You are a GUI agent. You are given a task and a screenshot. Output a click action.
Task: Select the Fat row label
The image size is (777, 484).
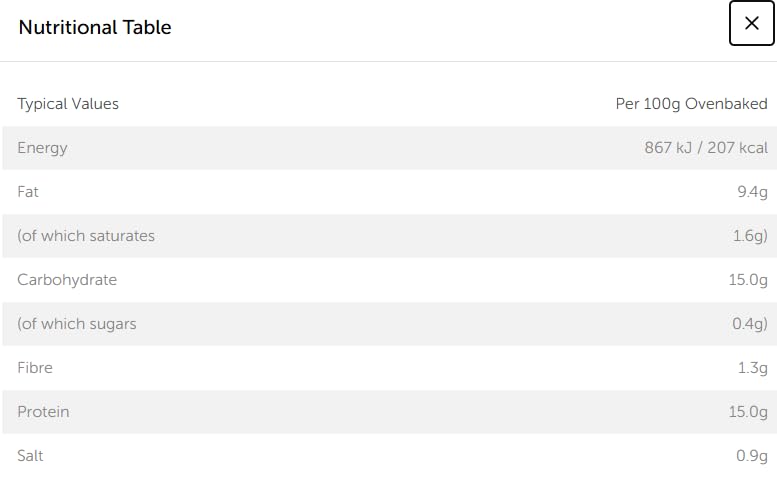tap(28, 192)
